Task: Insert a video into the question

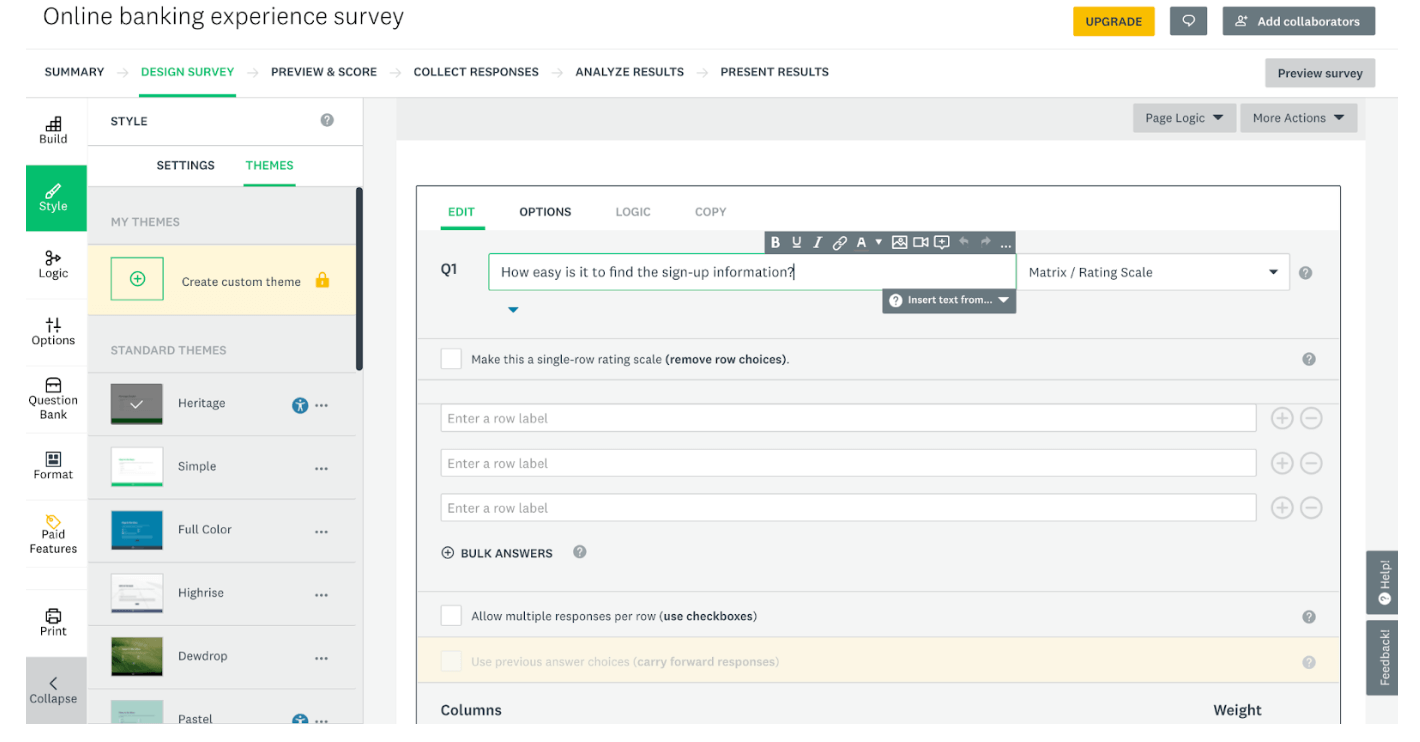Action: coord(920,242)
